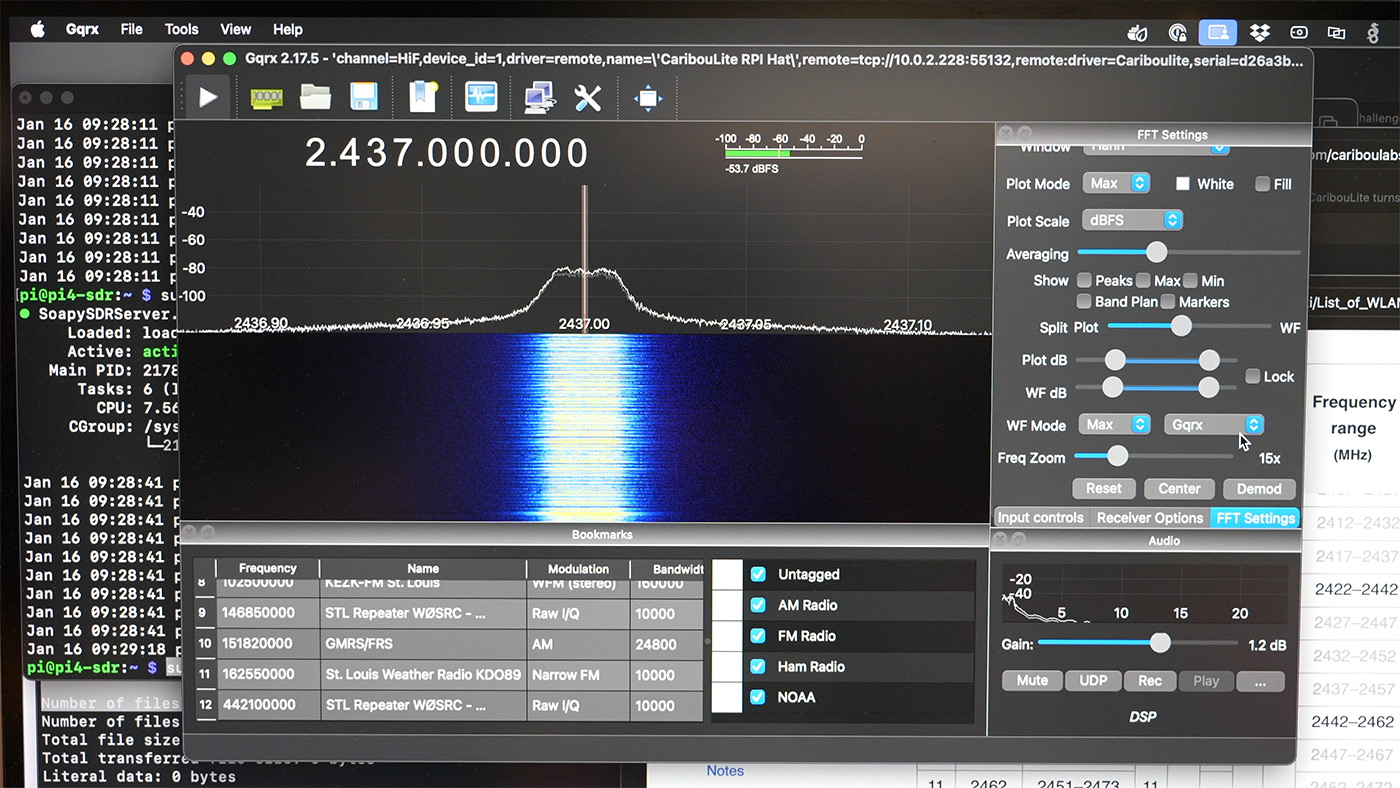
Task: Open the bookmark icon in toolbar
Action: (424, 97)
